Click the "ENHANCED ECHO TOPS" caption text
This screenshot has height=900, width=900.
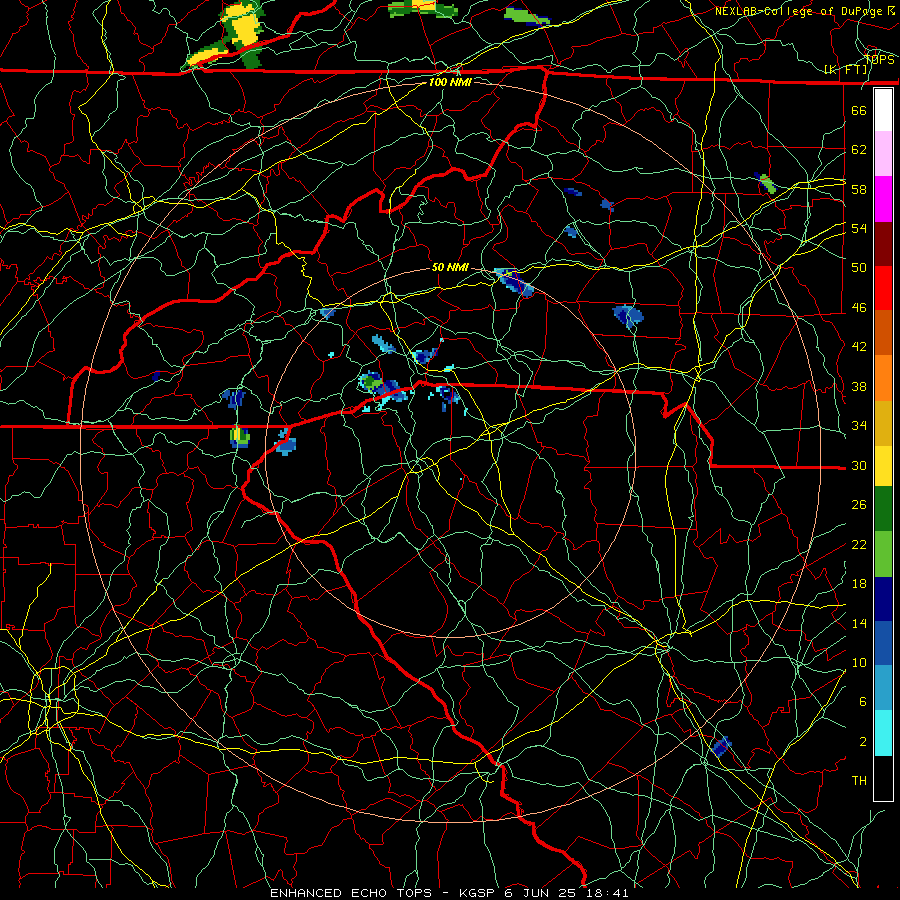(x=352, y=893)
